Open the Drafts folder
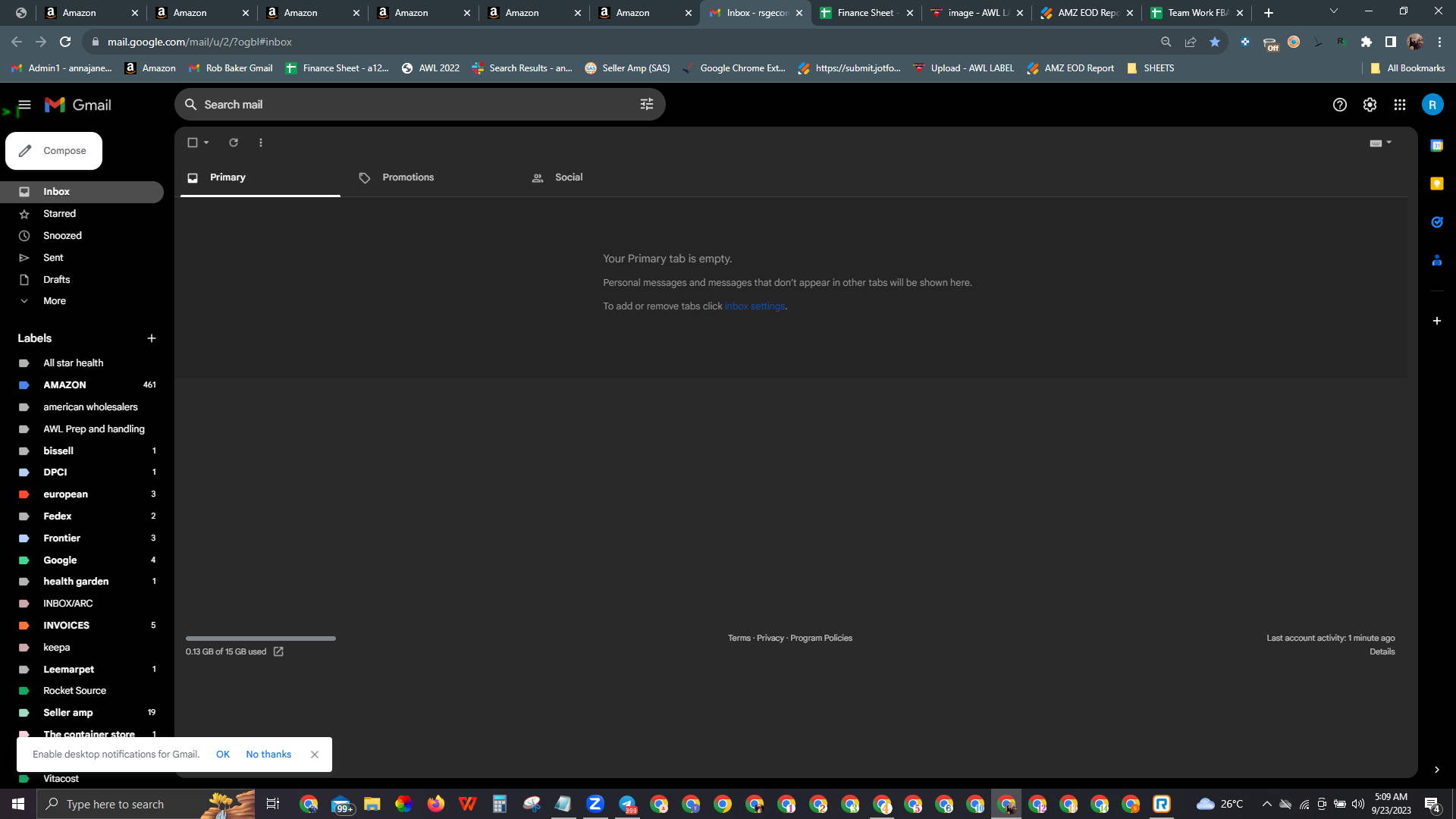Viewport: 1456px width, 819px height. point(82,280)
